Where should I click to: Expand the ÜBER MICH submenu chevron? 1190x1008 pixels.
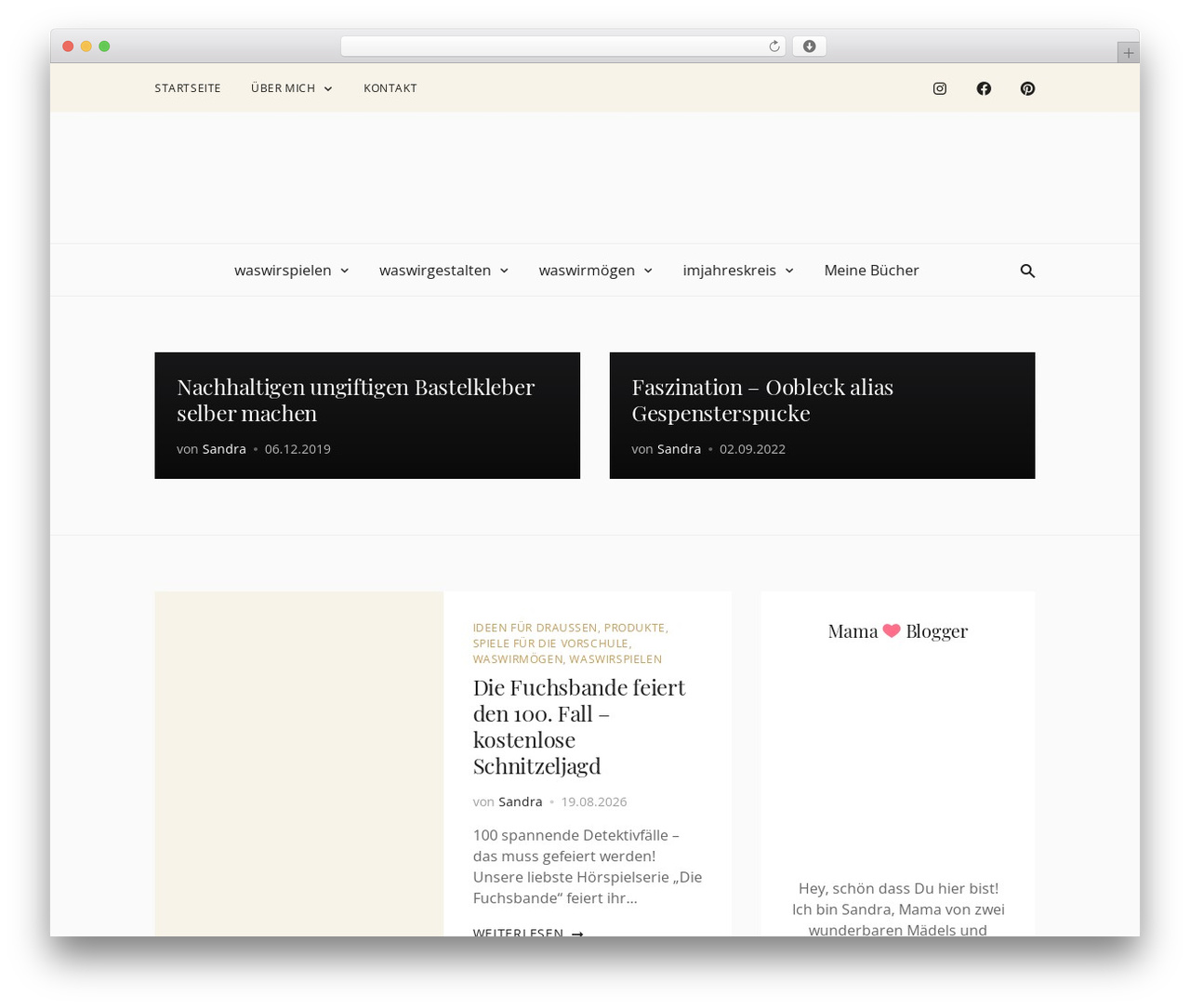click(328, 89)
